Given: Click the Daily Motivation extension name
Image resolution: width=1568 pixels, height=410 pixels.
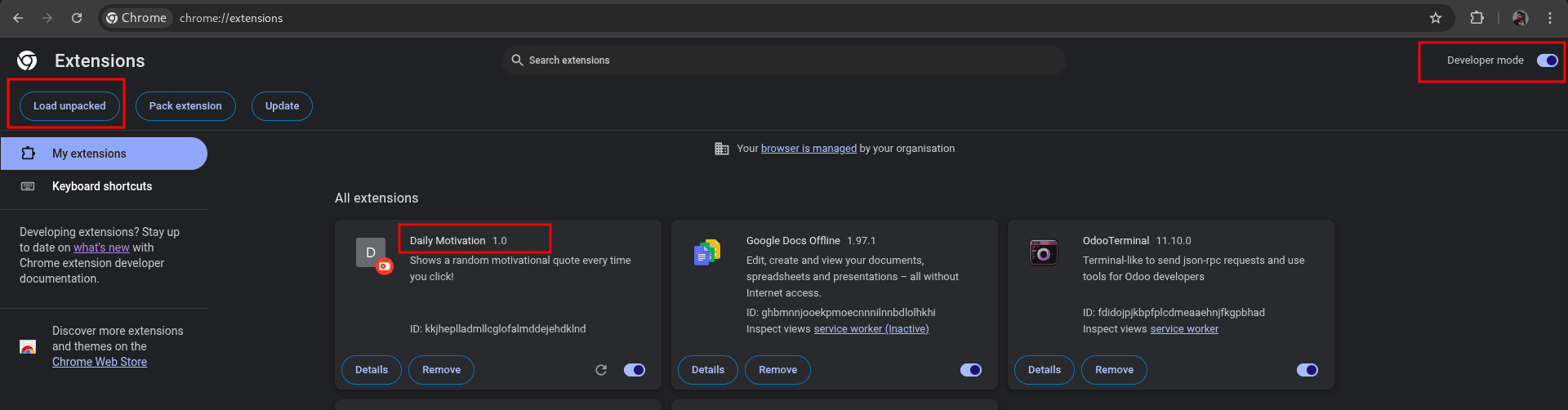Looking at the screenshot, I should pyautogui.click(x=448, y=241).
